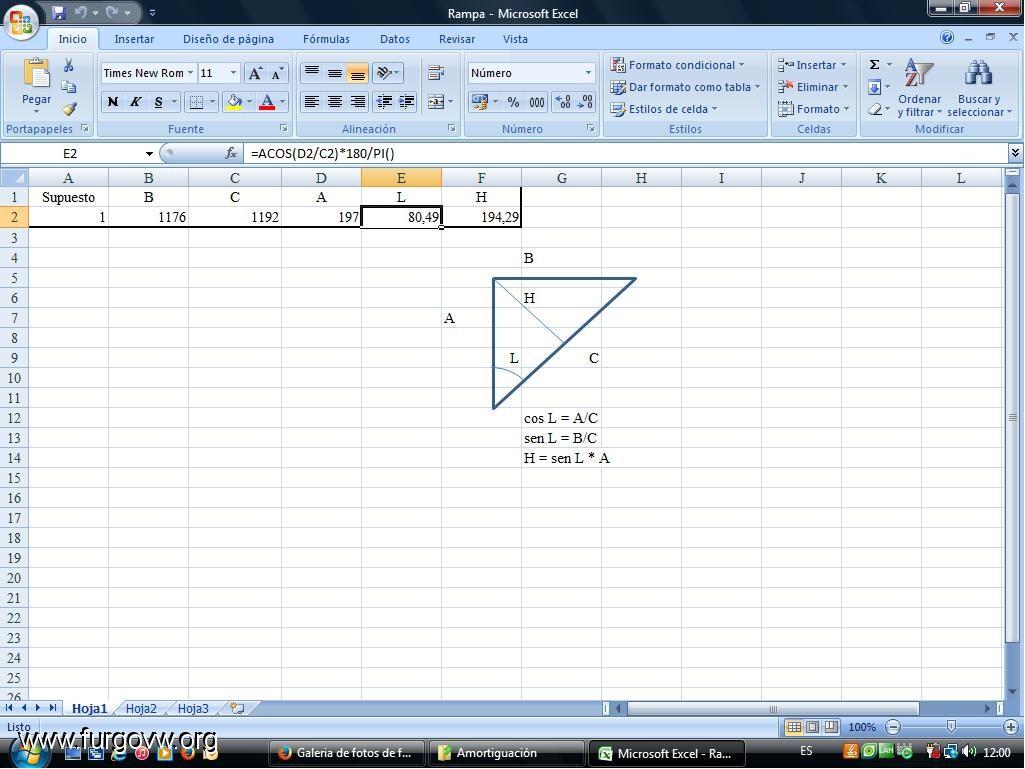Open the Estilos de celda gallery

[x=664, y=109]
